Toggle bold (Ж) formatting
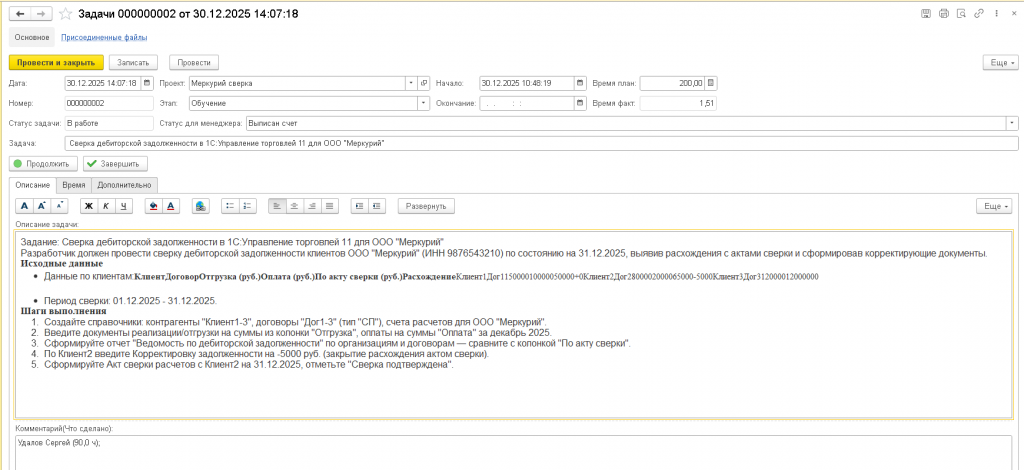This screenshot has width=1024, height=470. 89,206
